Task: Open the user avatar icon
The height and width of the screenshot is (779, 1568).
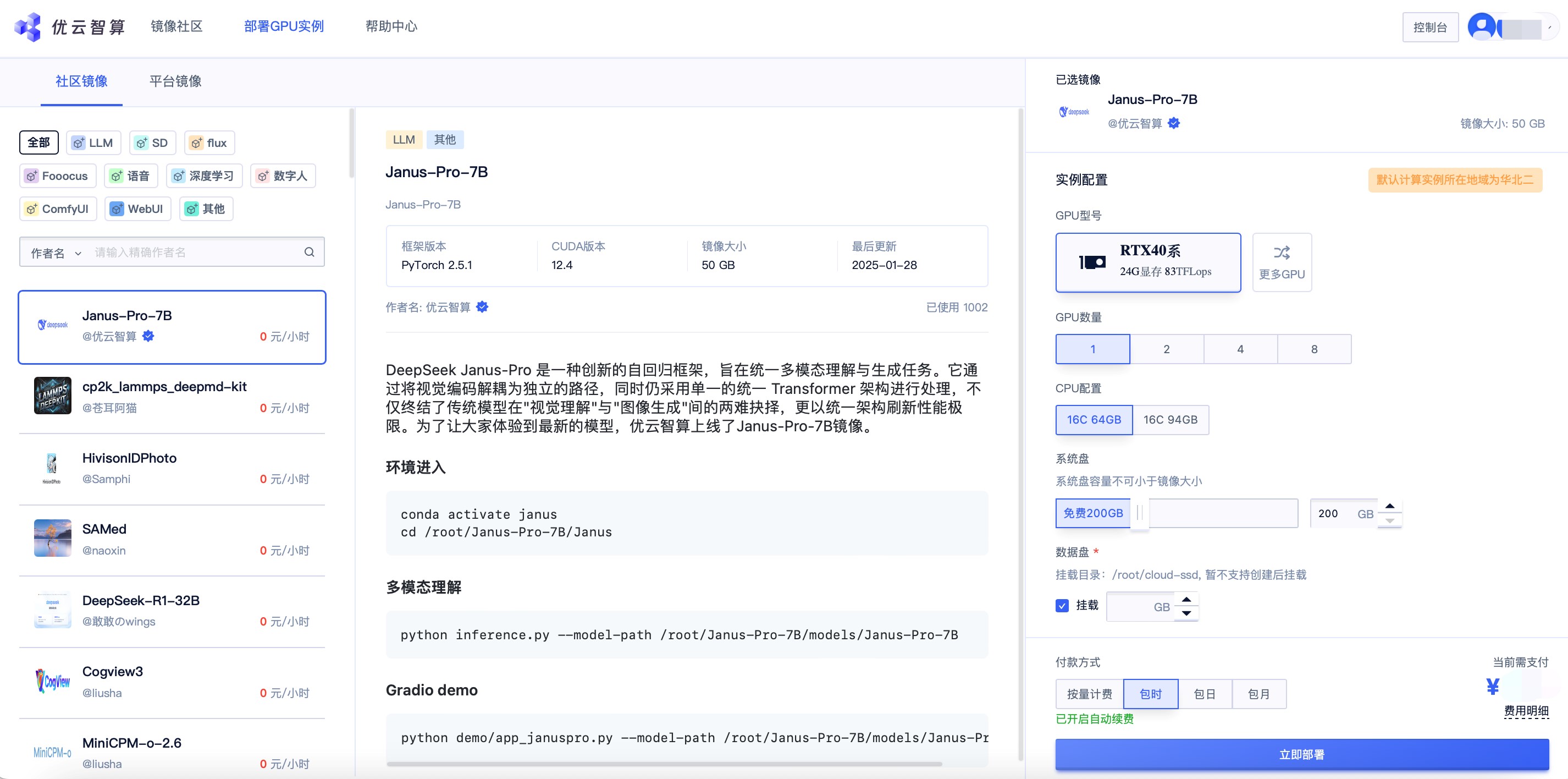Action: click(x=1482, y=27)
